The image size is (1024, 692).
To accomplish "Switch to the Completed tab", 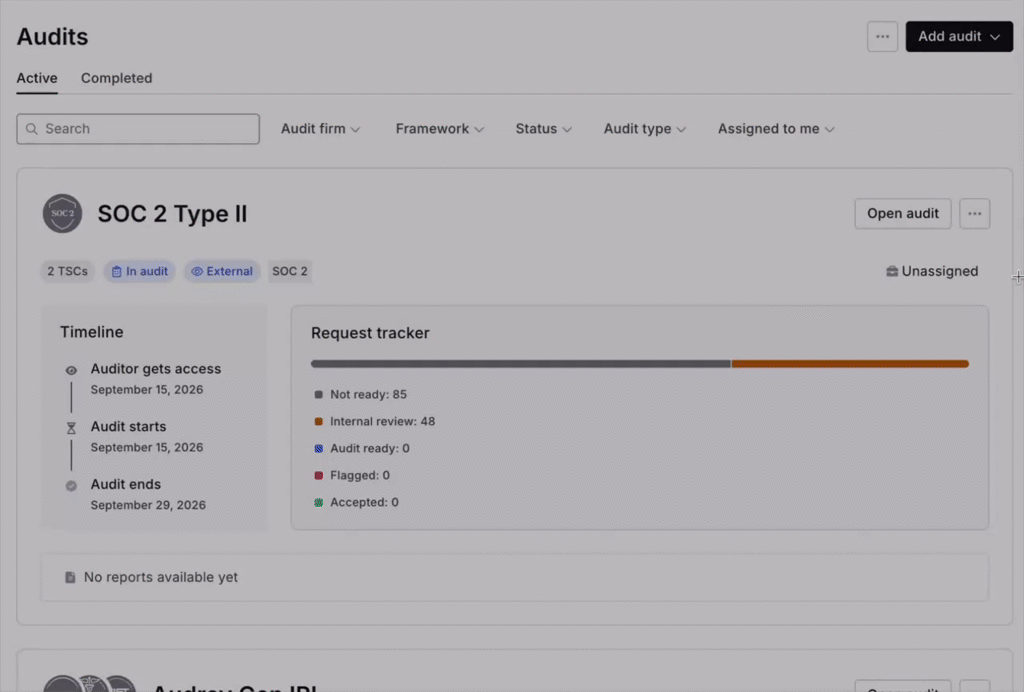I will click(x=117, y=78).
